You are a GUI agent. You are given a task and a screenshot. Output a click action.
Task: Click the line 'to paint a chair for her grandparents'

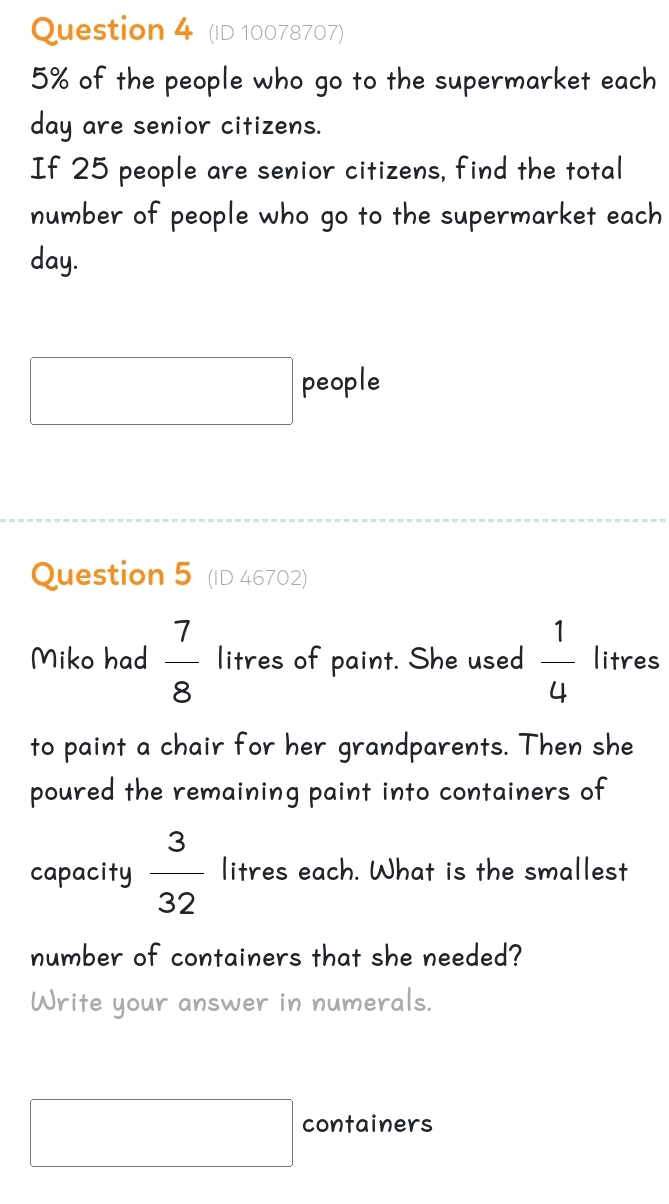coord(332,747)
